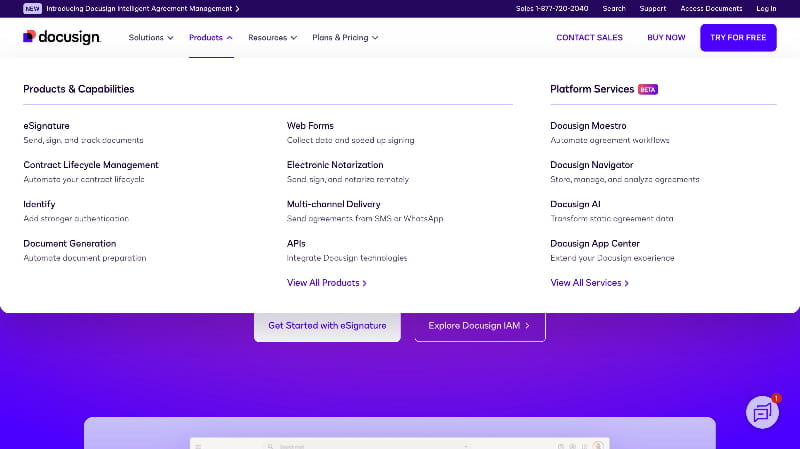The image size is (800, 449).
Task: Select Docusign AI
Action: [x=575, y=204]
